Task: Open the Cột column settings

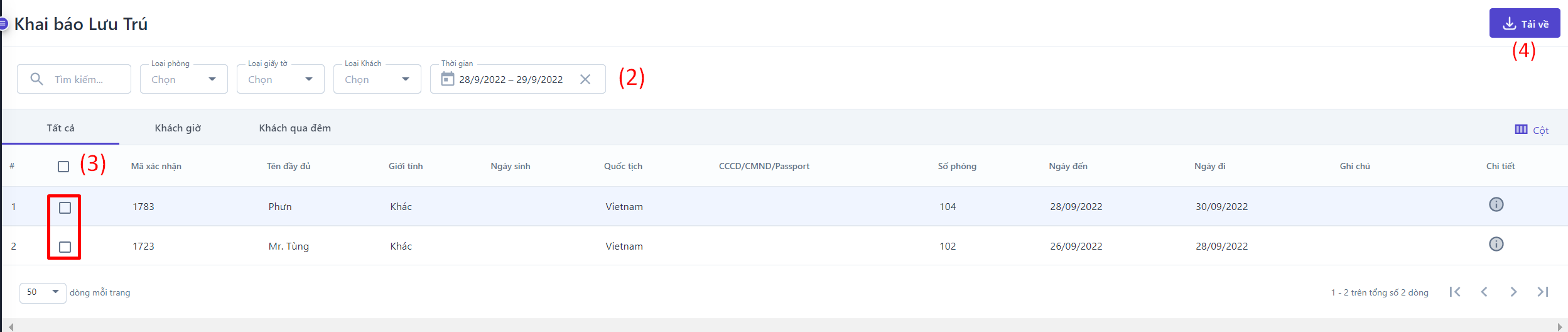Action: coord(1532,130)
